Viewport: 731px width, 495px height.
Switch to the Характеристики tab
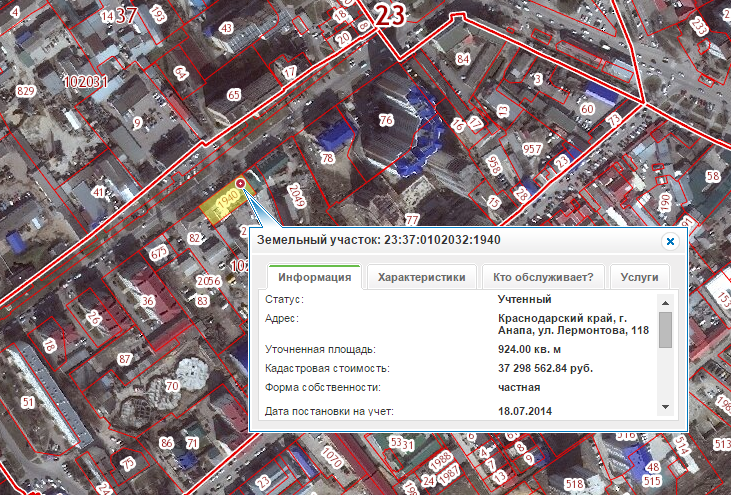pyautogui.click(x=421, y=277)
